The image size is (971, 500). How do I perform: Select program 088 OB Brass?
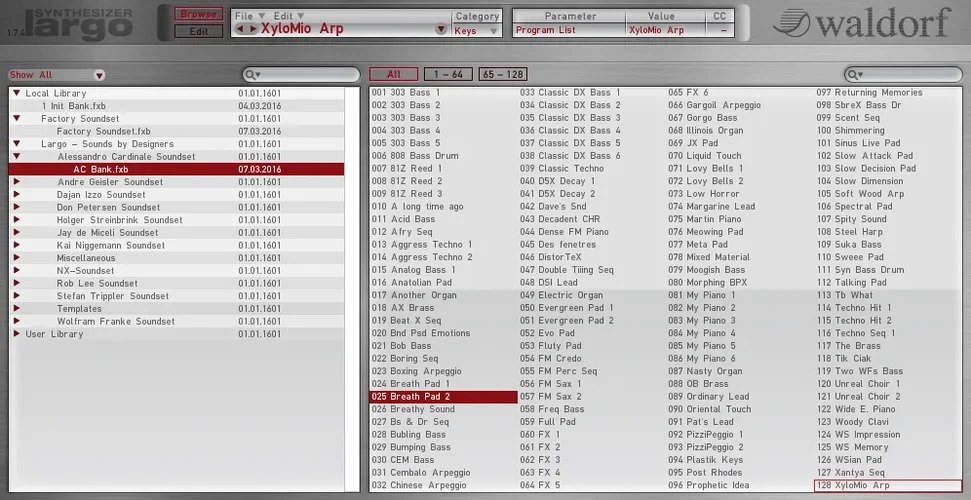tap(740, 384)
